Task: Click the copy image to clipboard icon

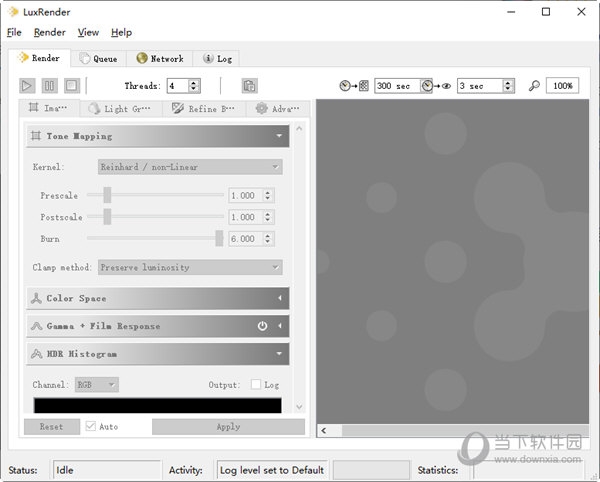Action: pos(249,86)
